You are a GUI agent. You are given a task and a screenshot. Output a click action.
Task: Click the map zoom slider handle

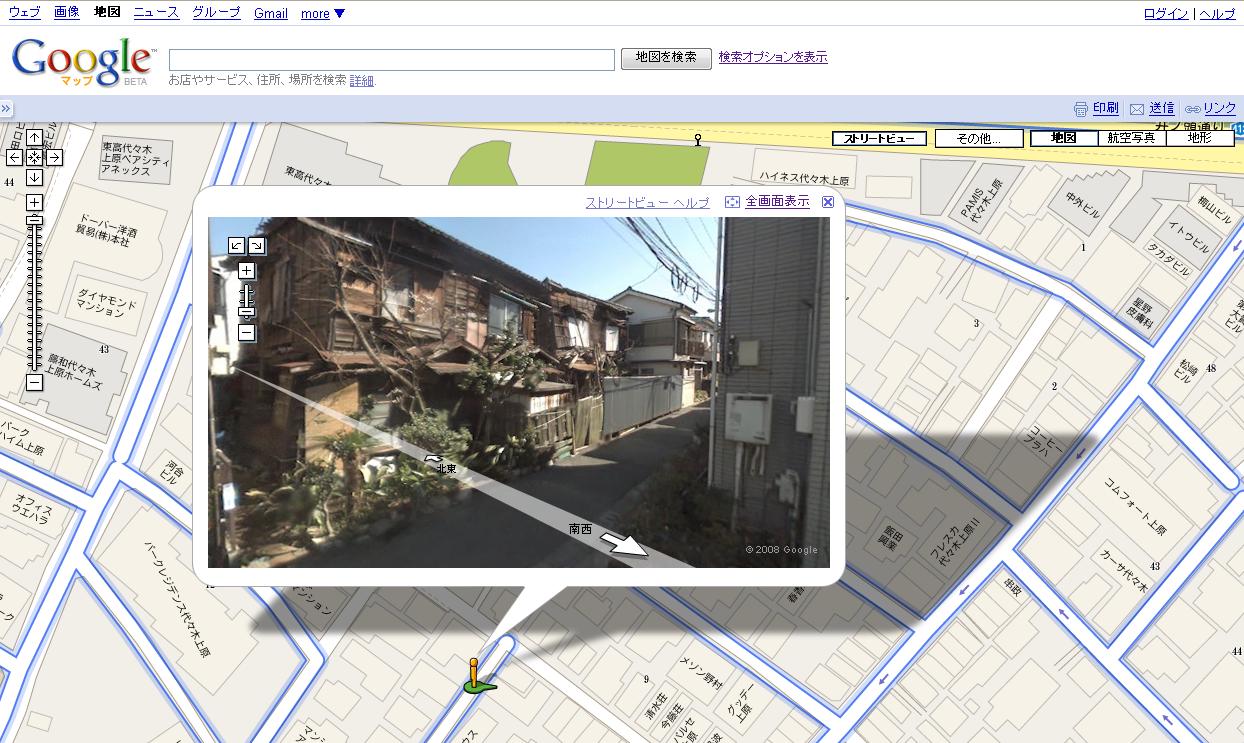coord(34,219)
